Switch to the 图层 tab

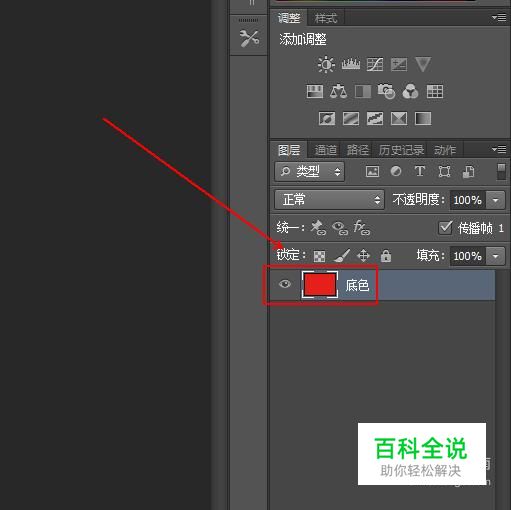tap(289, 150)
